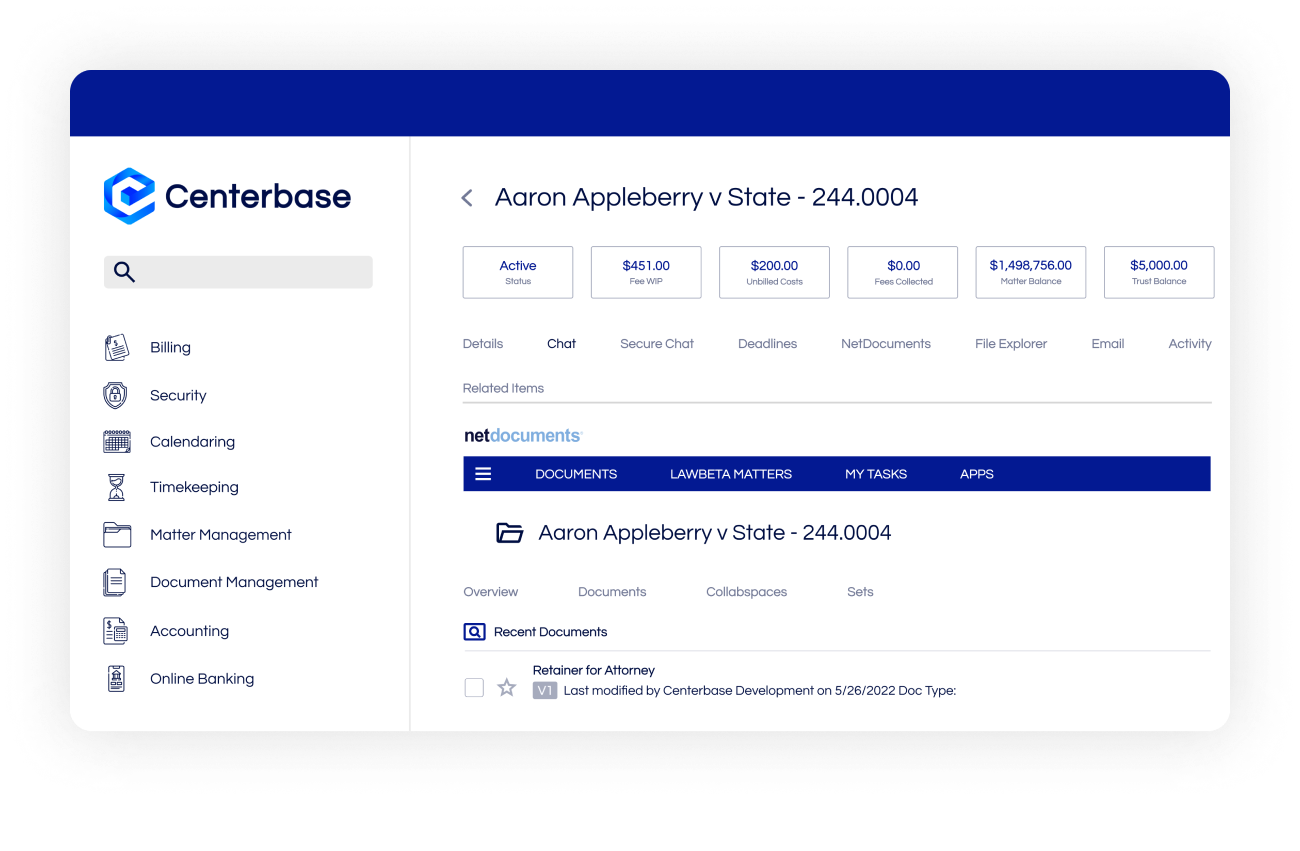This screenshot has height=851, width=1300.
Task: Go back using the left chevron arrow
Action: click(x=467, y=198)
